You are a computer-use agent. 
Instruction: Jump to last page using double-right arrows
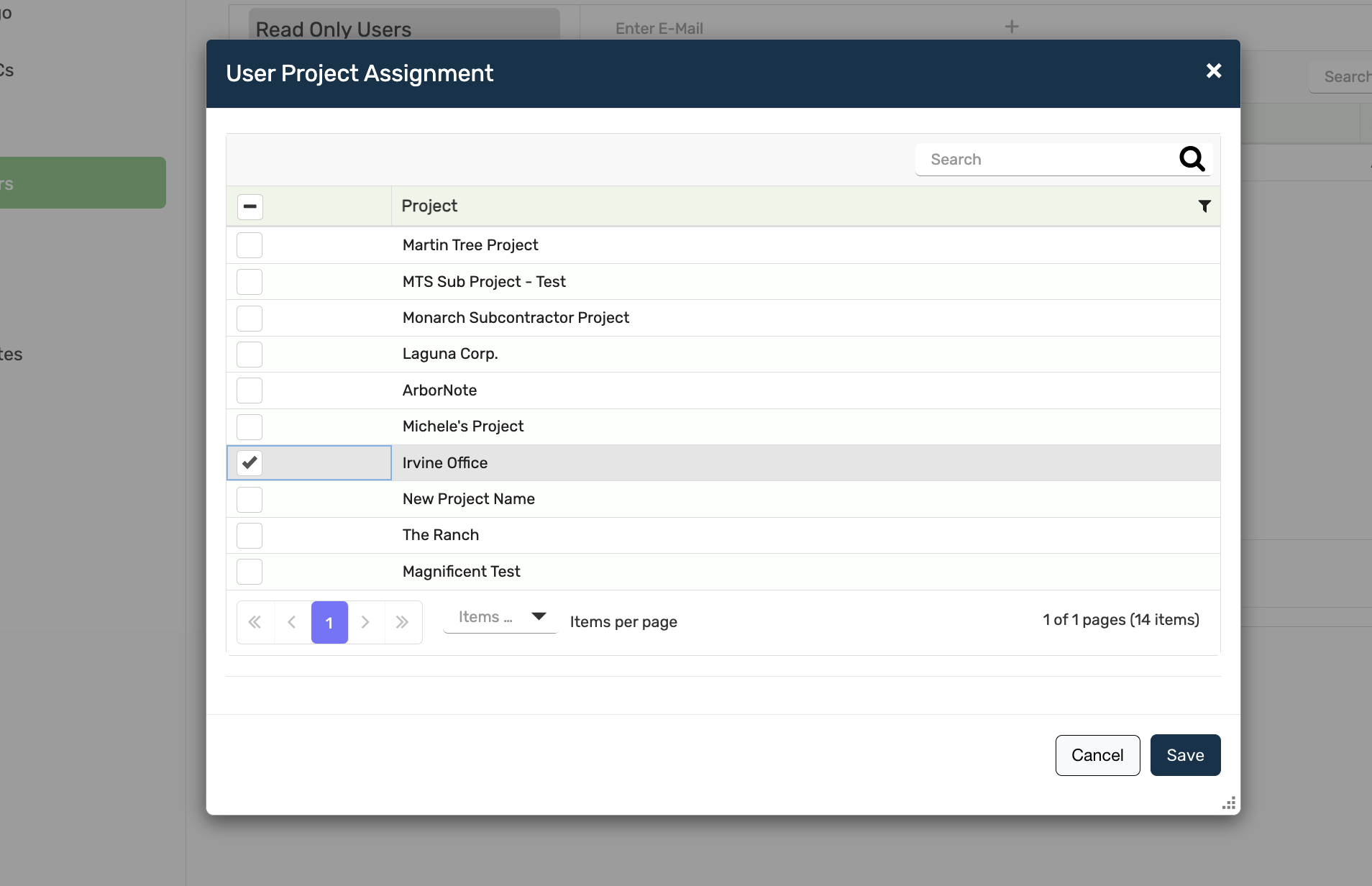[x=403, y=622]
